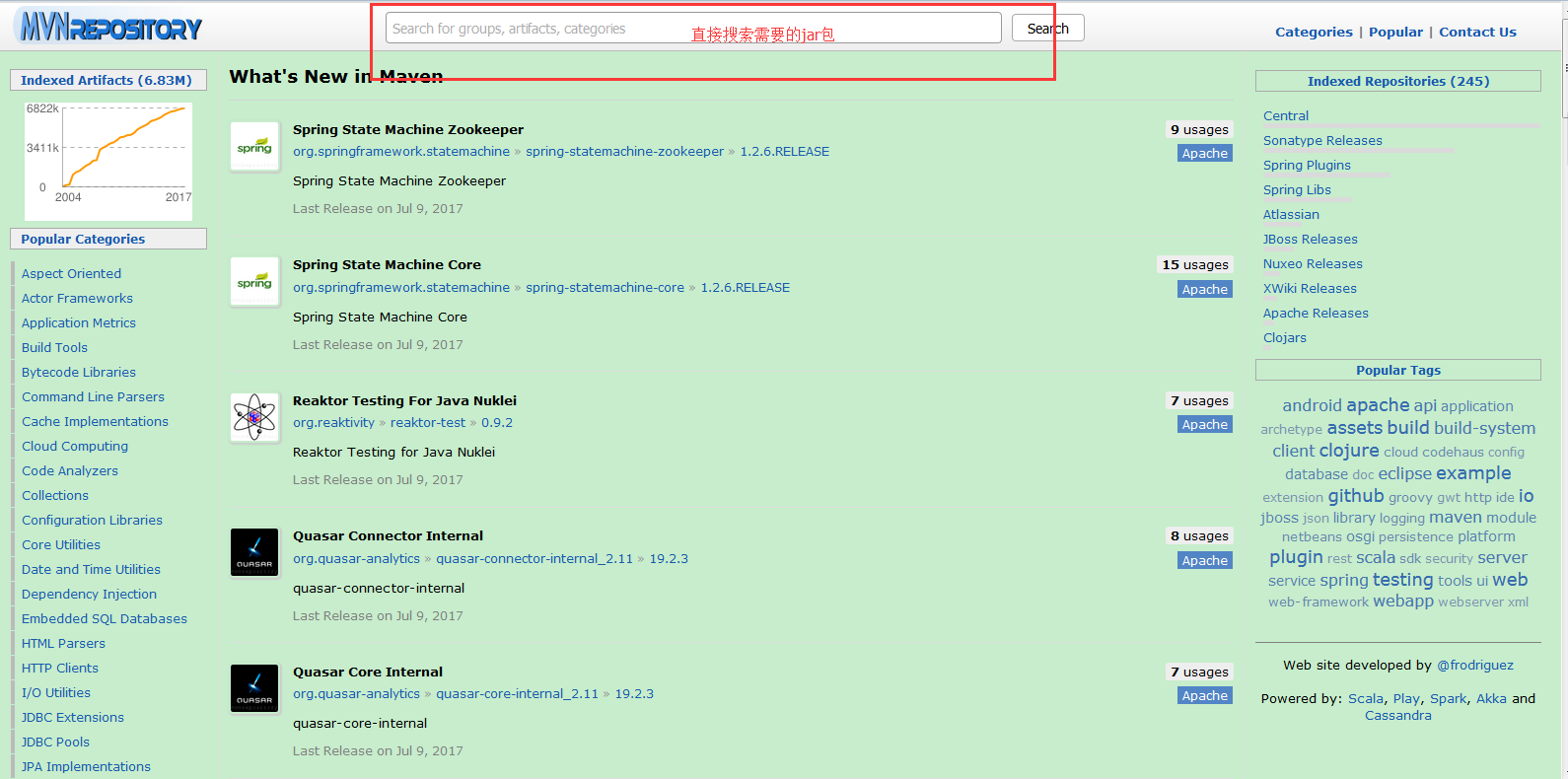Open Dependency Injection category
This screenshot has height=779, width=1568.
click(x=89, y=594)
